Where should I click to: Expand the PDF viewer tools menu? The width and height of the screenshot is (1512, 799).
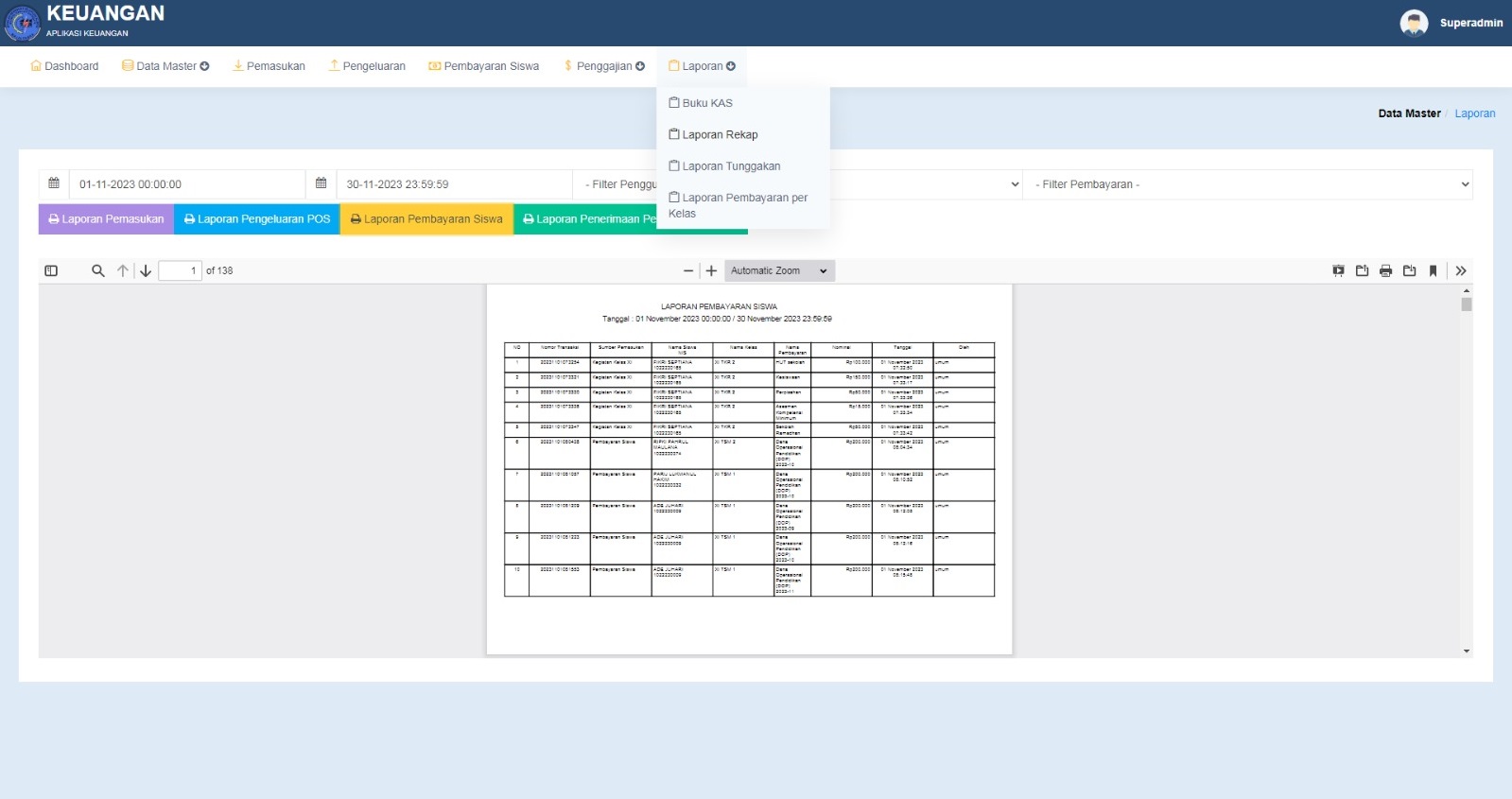(x=1460, y=270)
